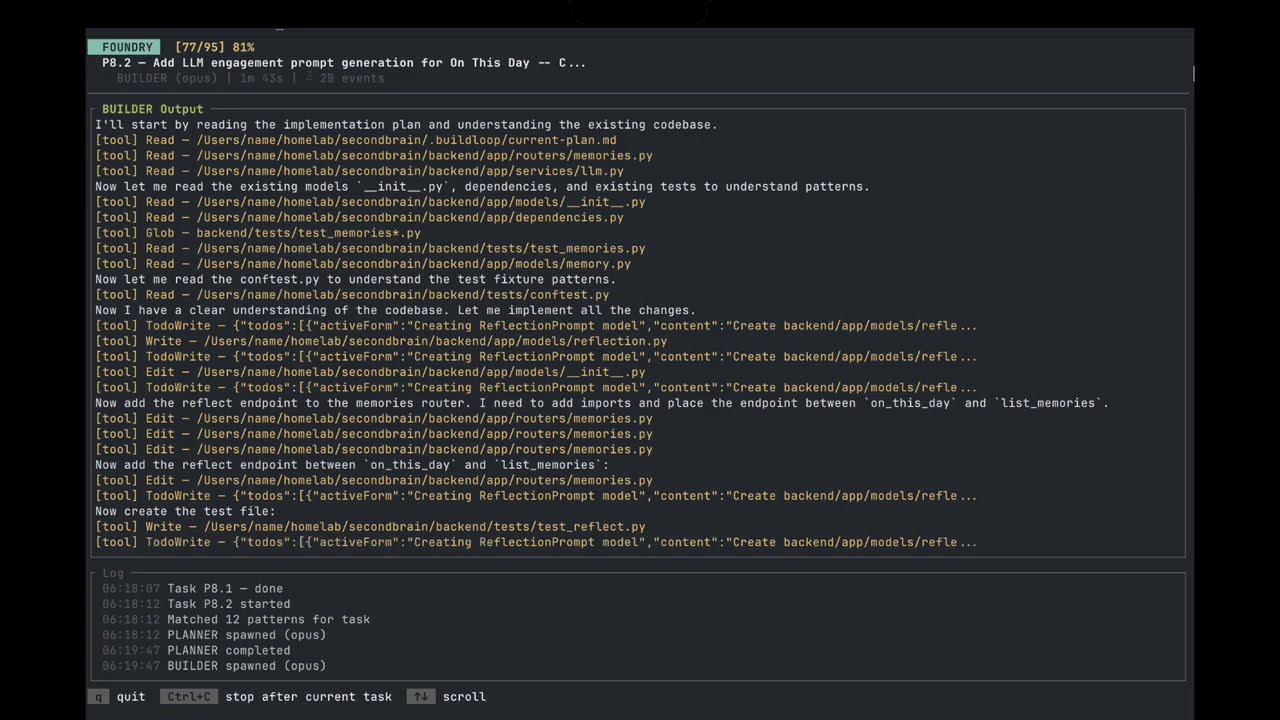Click the Read services/llm.py tool line
Screen dimensions: 1280x720
pos(359,171)
